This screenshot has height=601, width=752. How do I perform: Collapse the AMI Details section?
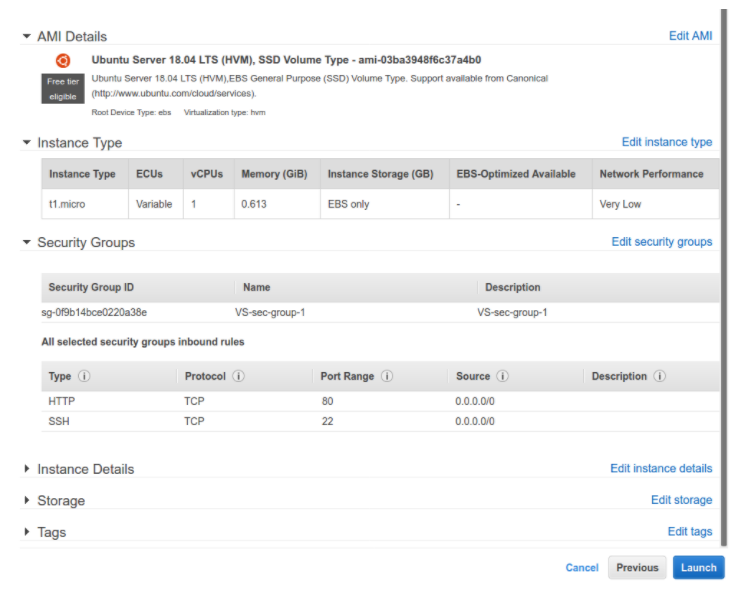pyautogui.click(x=27, y=36)
